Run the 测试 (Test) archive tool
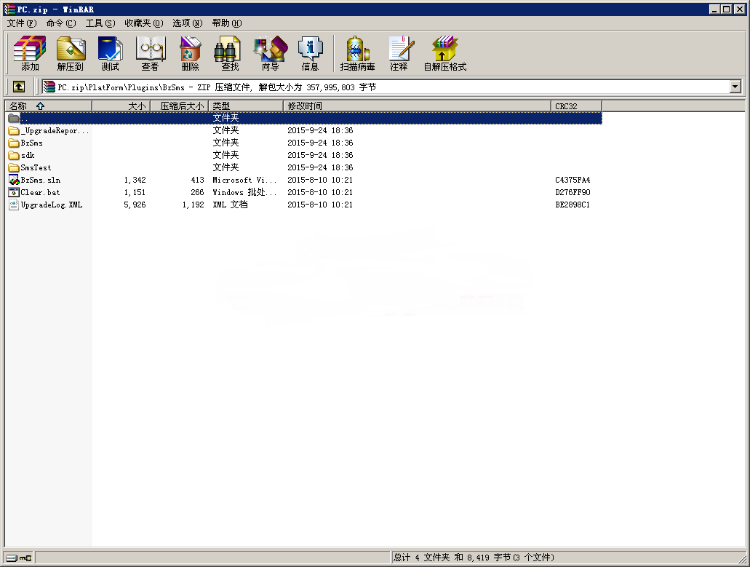Image resolution: width=750 pixels, height=567 pixels. (110, 52)
